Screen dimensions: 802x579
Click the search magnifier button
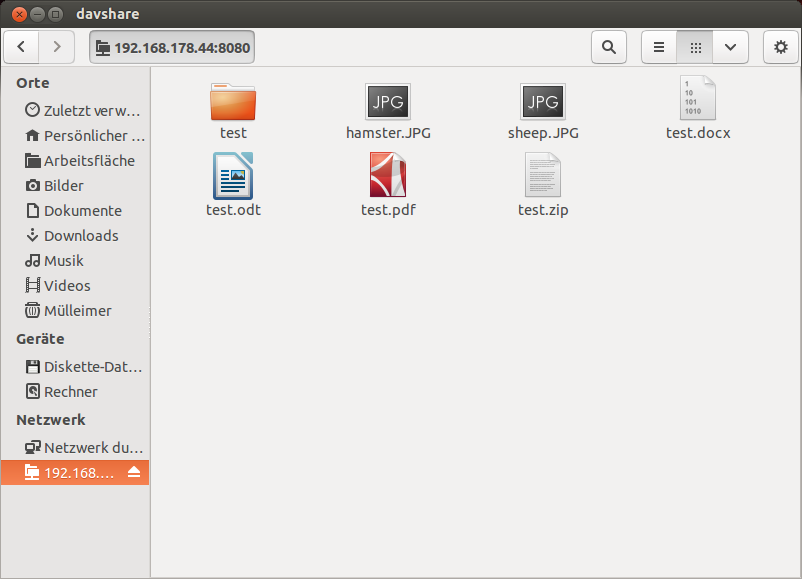click(608, 47)
